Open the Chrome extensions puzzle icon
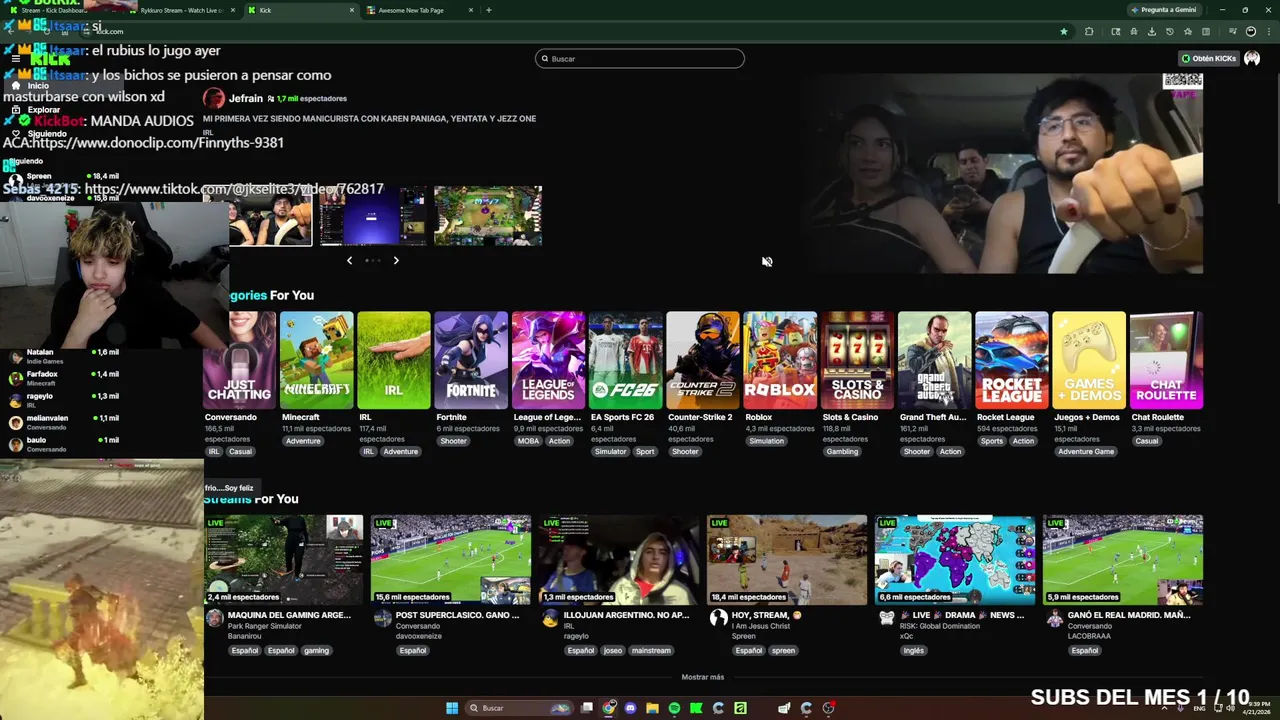Viewport: 1280px width, 720px height. (1089, 31)
